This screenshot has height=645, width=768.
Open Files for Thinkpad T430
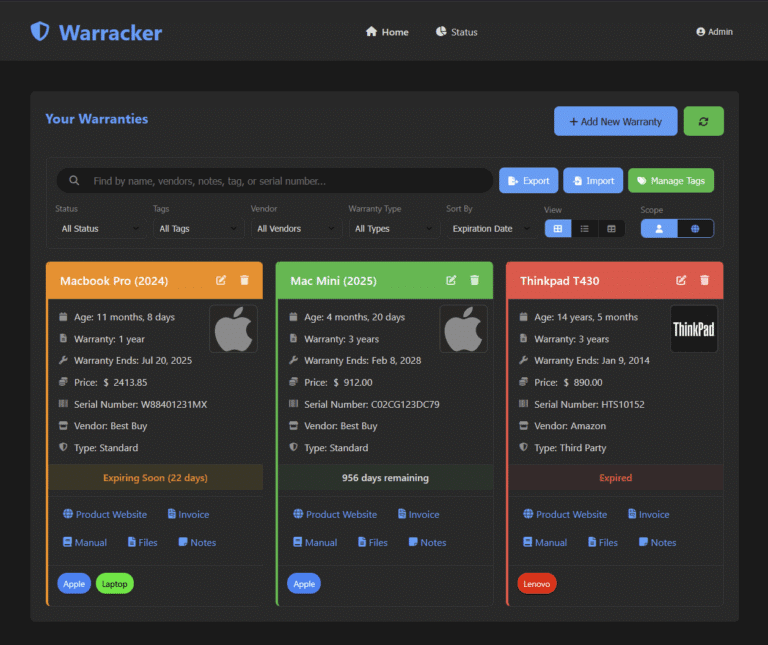click(x=602, y=542)
